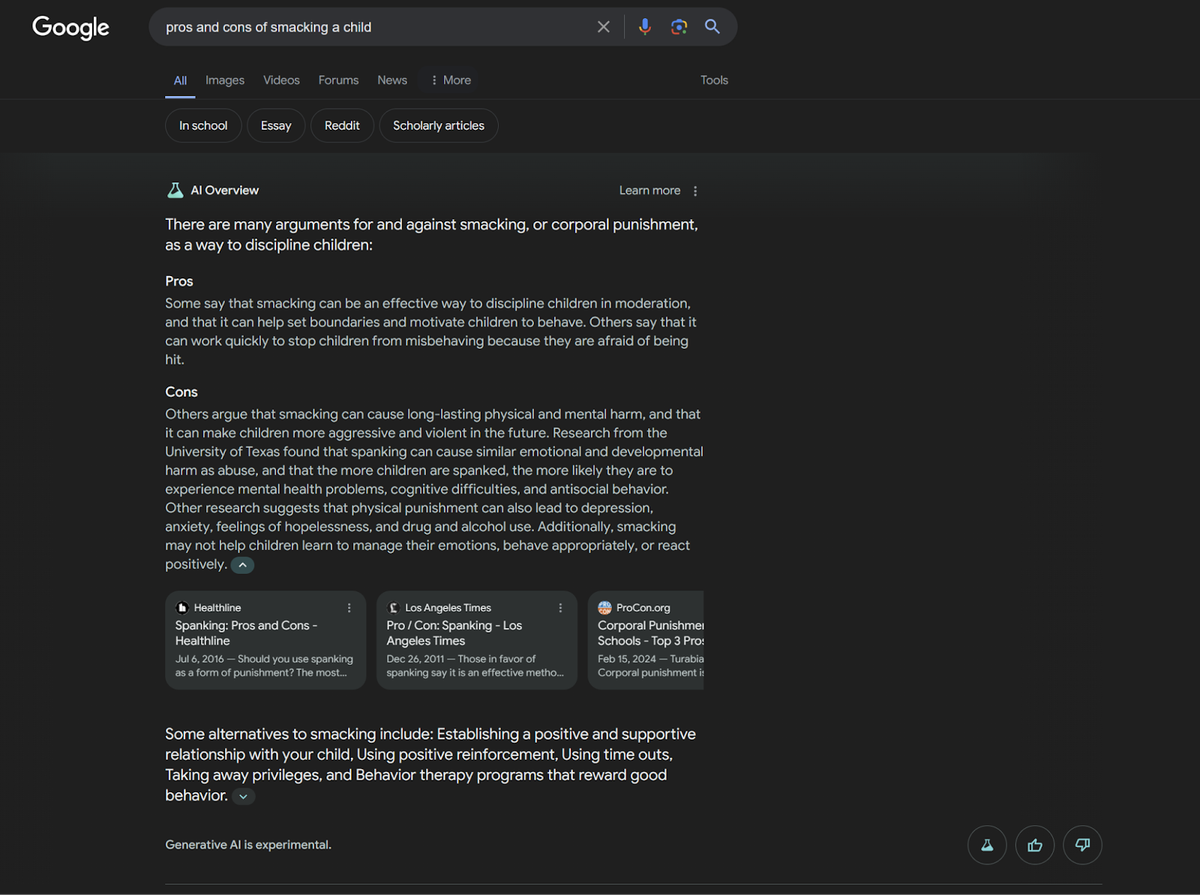The image size is (1200, 895).
Task: Open Search Labs flask button
Action: point(987,845)
